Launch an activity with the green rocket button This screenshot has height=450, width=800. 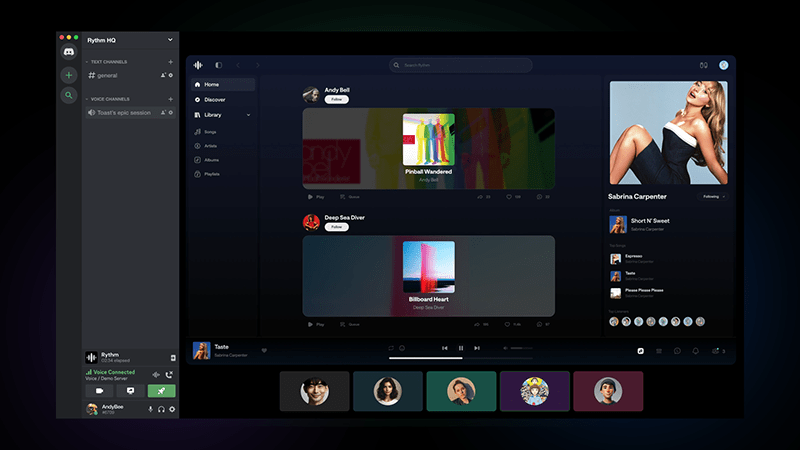point(161,391)
